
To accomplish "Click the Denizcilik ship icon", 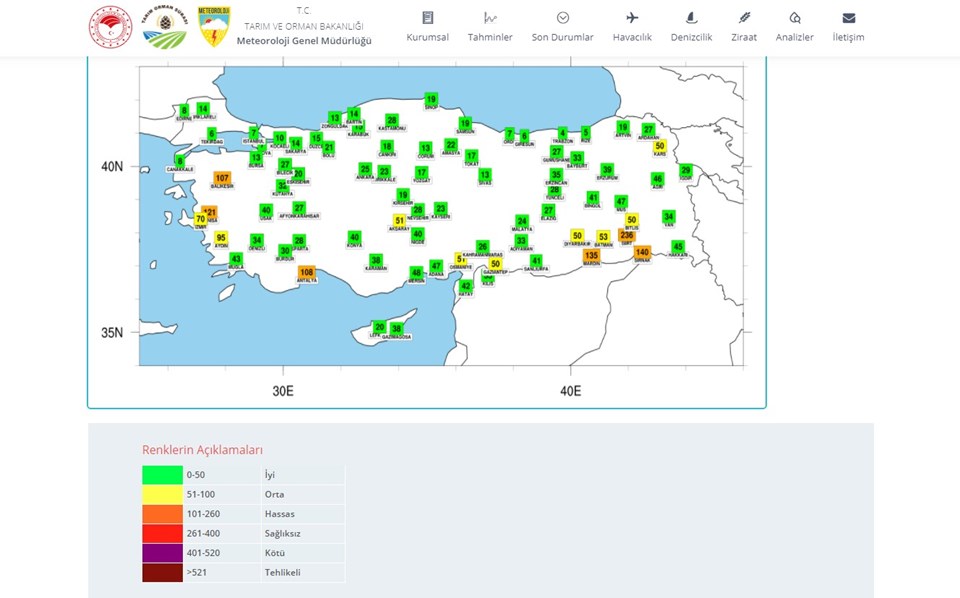I will click(691, 18).
